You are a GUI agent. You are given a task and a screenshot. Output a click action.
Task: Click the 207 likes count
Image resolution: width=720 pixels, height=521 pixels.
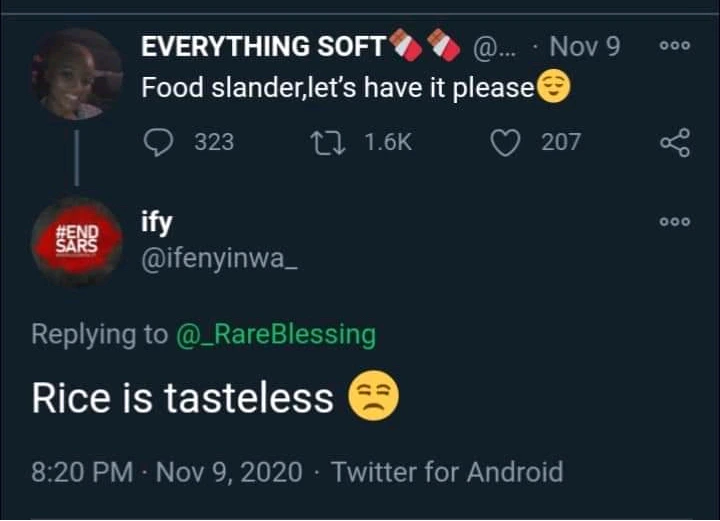click(x=560, y=143)
